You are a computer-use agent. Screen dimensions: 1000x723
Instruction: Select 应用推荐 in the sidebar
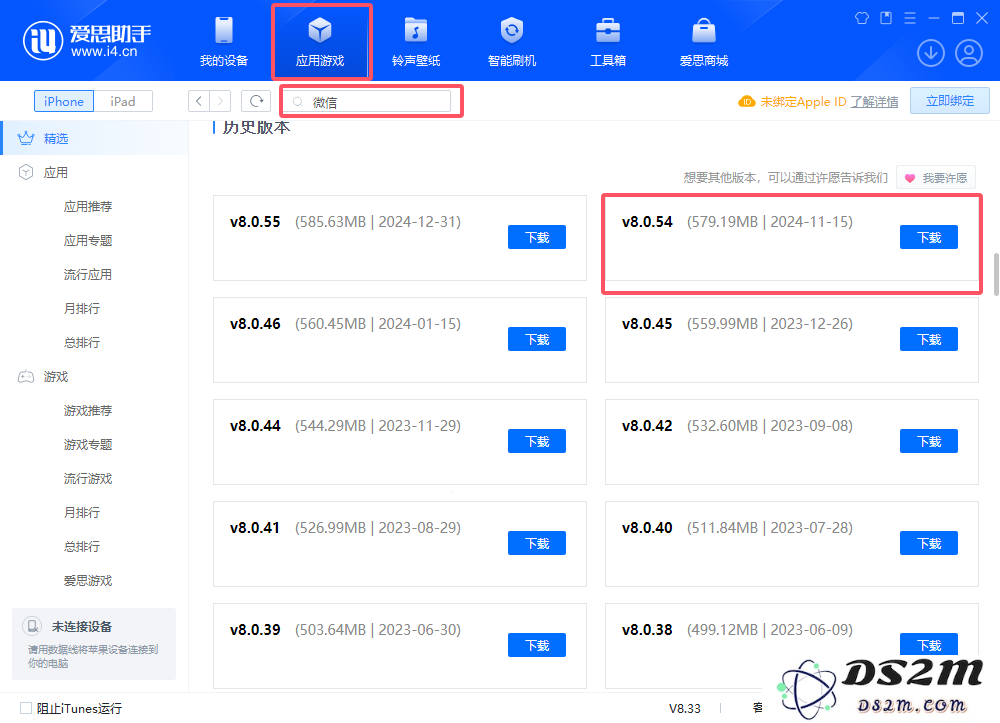(x=88, y=207)
